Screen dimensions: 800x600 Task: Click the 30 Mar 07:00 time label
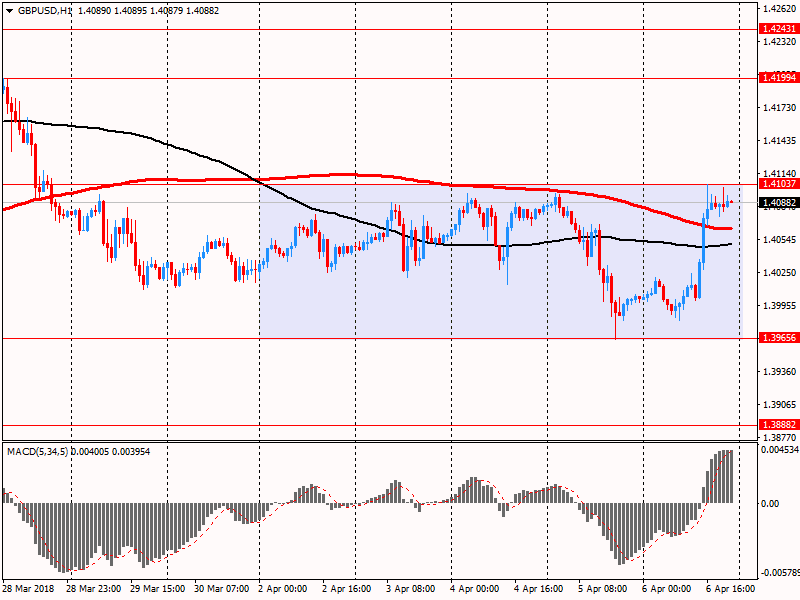point(221,589)
